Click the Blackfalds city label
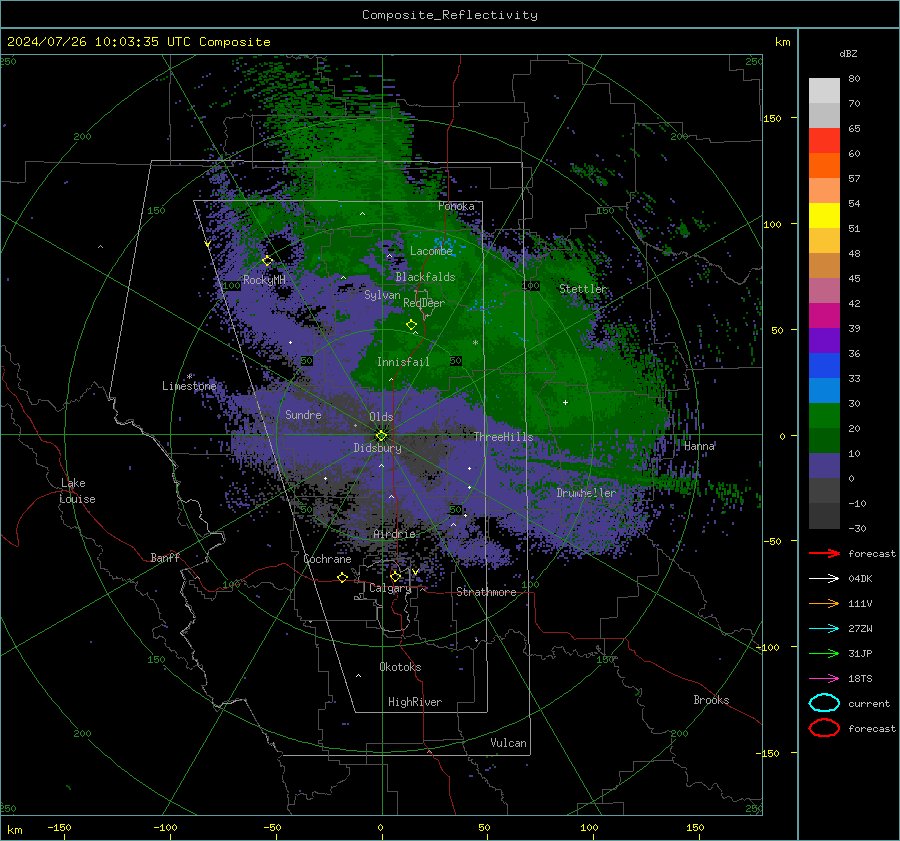Image resolution: width=900 pixels, height=841 pixels. point(425,277)
